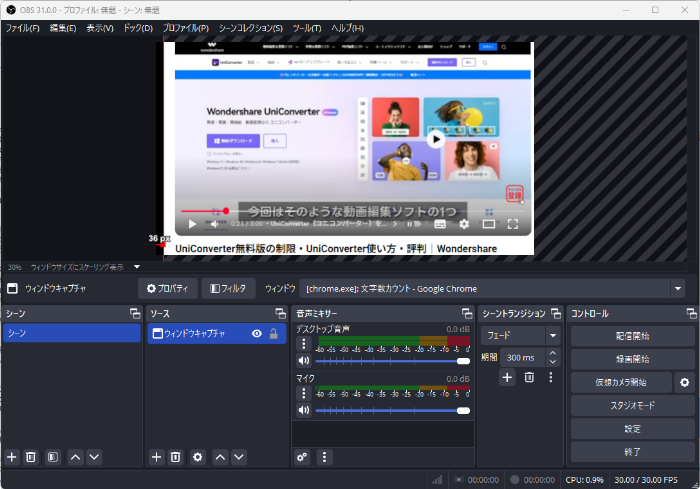Open the window selection dropdown for Chrome
This screenshot has height=489, width=700.
click(x=678, y=289)
